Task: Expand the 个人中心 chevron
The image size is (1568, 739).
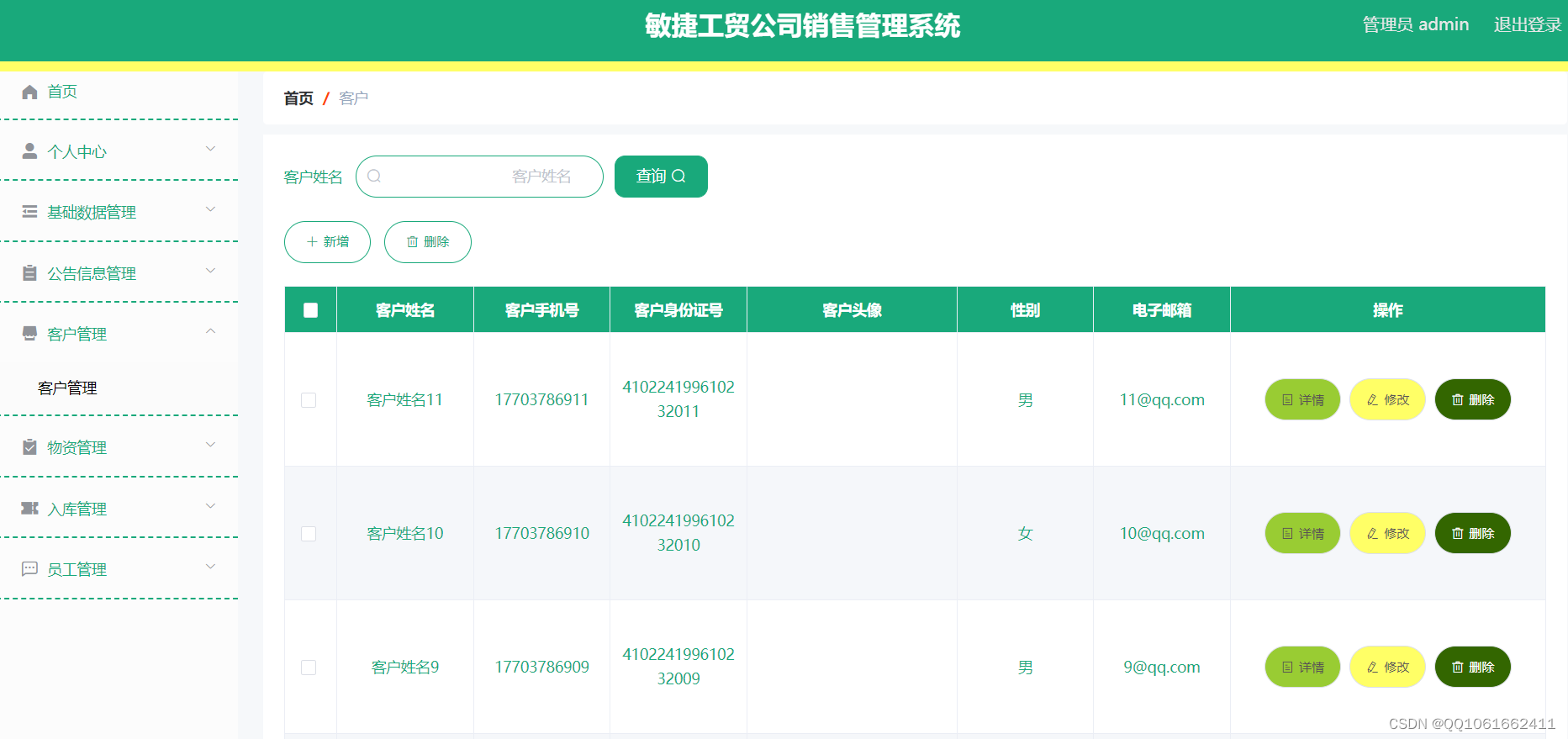Action: click(211, 149)
